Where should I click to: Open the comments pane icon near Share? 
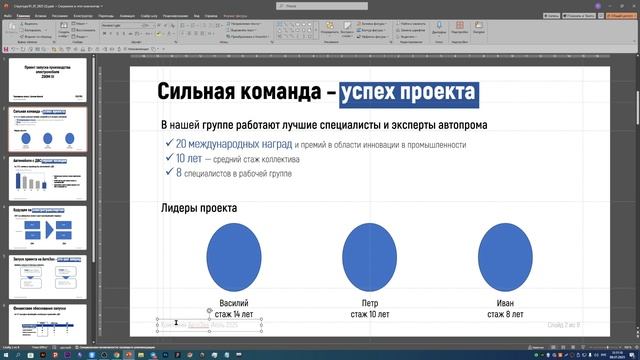[601, 16]
